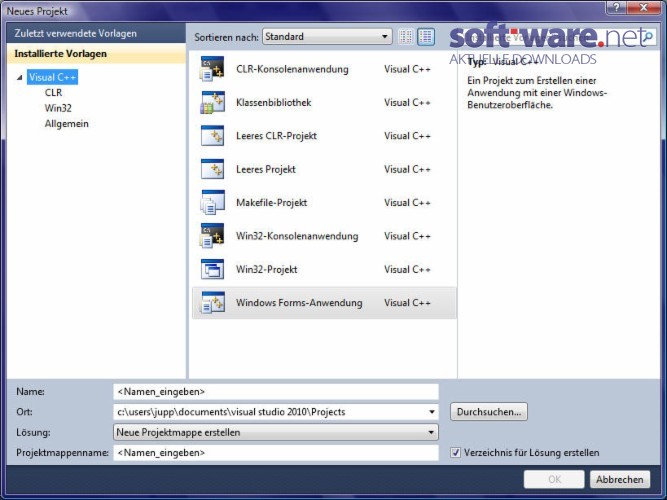Viewport: 667px width, 500px height.
Task: Select the CLR-Konsolenanwendung label
Action: coord(292,69)
